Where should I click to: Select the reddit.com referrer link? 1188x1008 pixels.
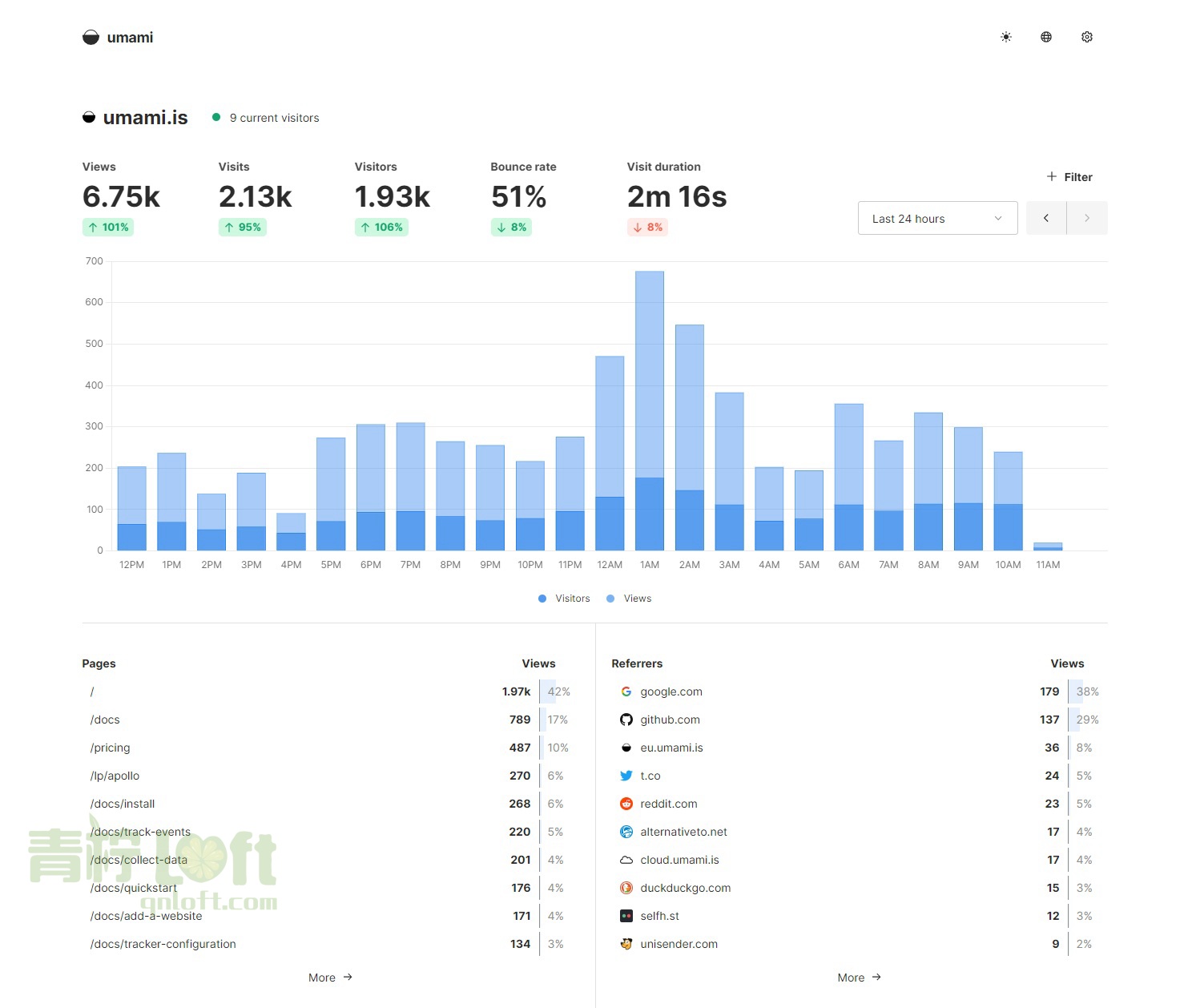coord(669,804)
